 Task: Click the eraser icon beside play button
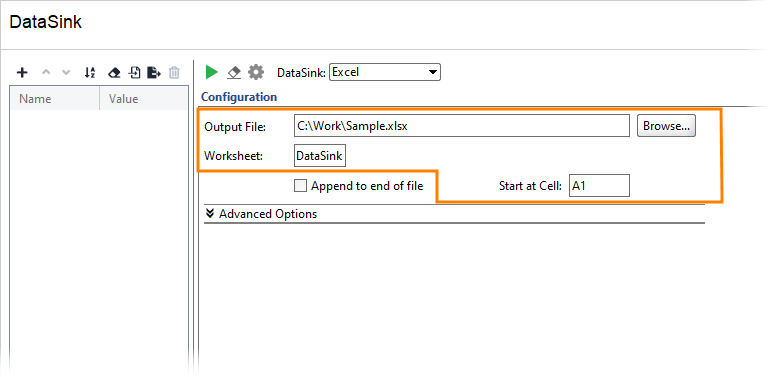pos(234,73)
